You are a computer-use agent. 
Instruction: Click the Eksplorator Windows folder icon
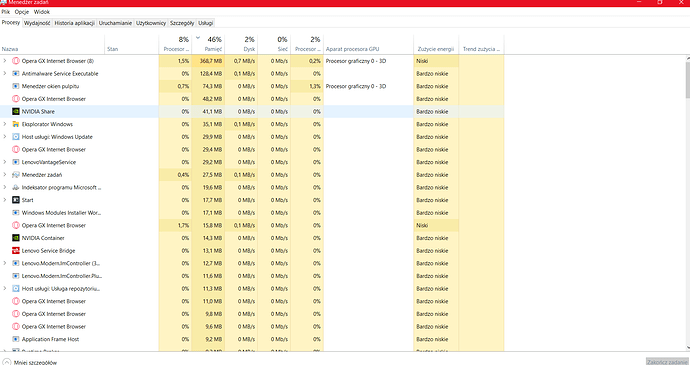point(16,124)
